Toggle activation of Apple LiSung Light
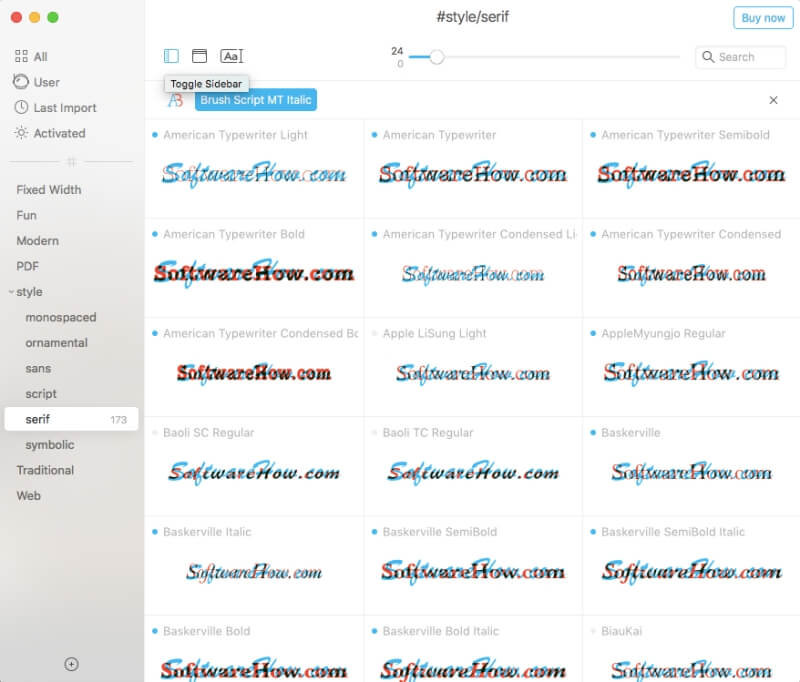 coord(374,334)
